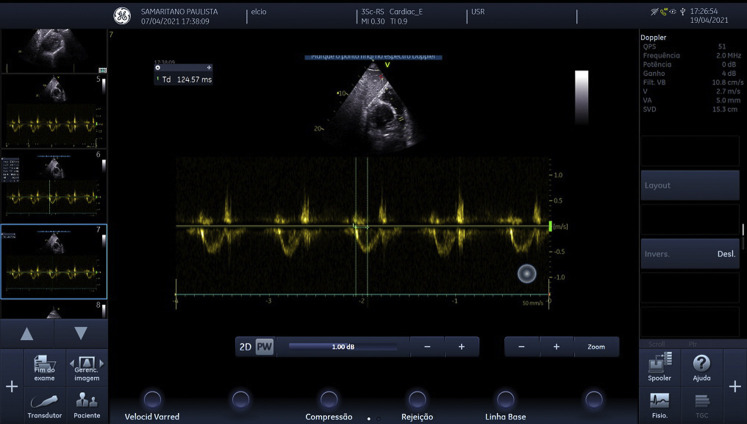Open the Paciente patient icon
The image size is (747, 424).
point(86,405)
